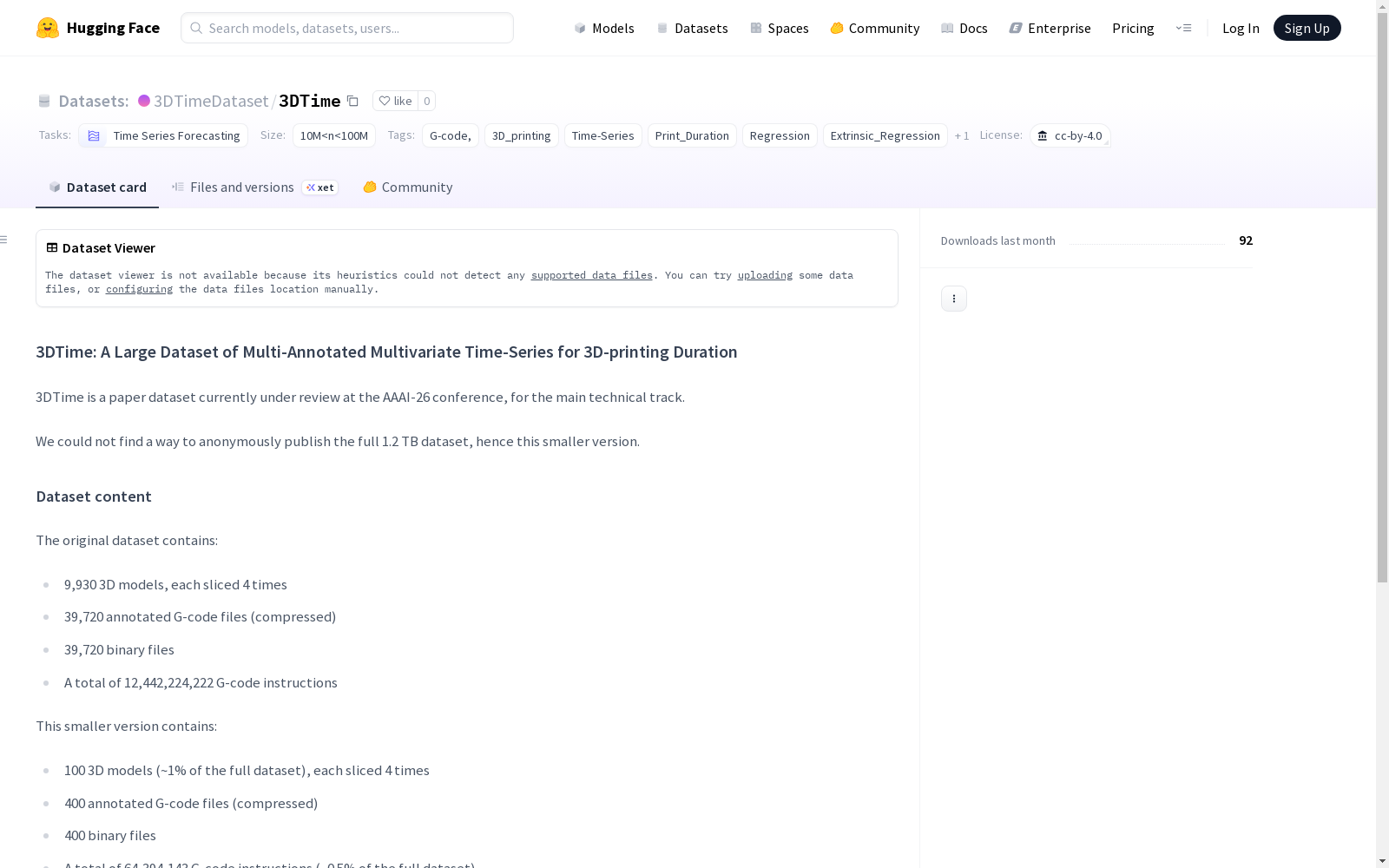
Task: Click the cc-by-4.0 license tag
Action: click(x=1070, y=135)
